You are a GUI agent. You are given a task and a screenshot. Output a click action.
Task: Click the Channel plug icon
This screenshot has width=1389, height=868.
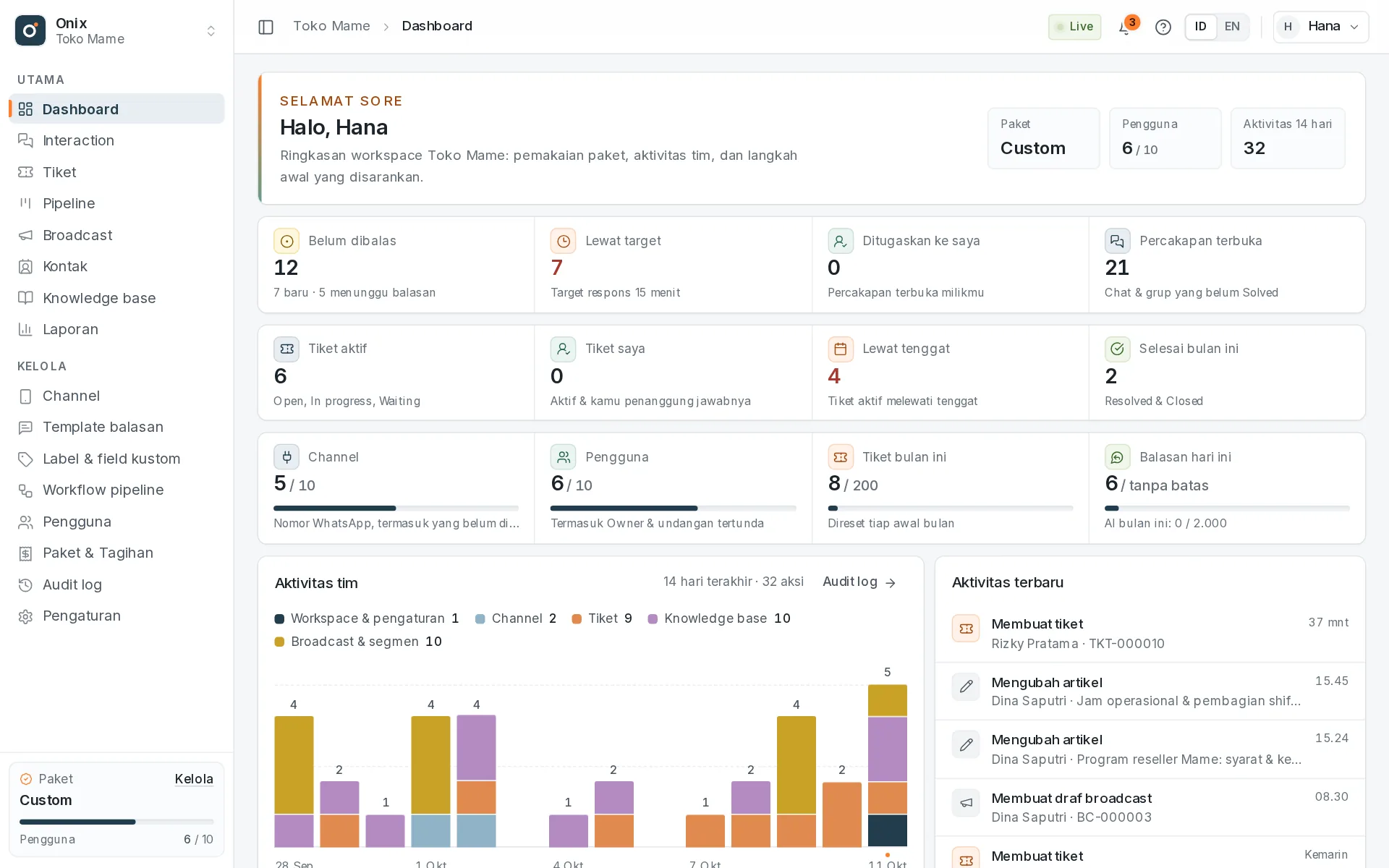pyautogui.click(x=286, y=457)
